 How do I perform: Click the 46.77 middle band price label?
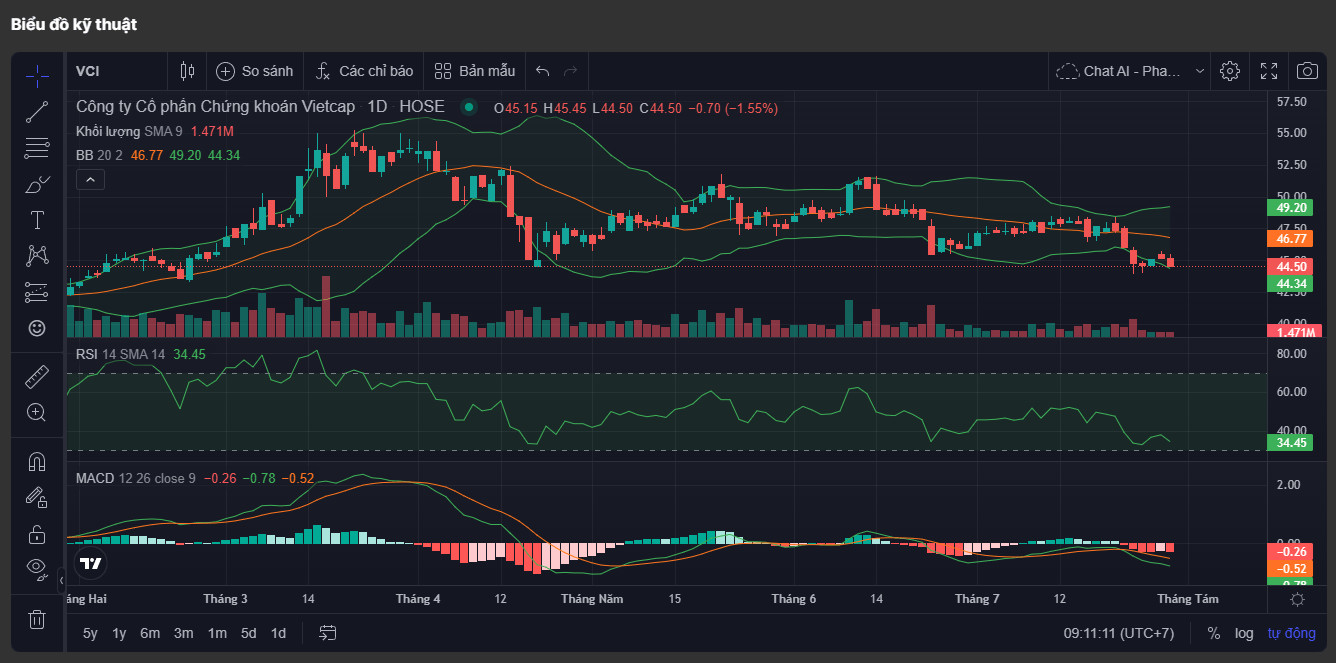click(x=1291, y=238)
